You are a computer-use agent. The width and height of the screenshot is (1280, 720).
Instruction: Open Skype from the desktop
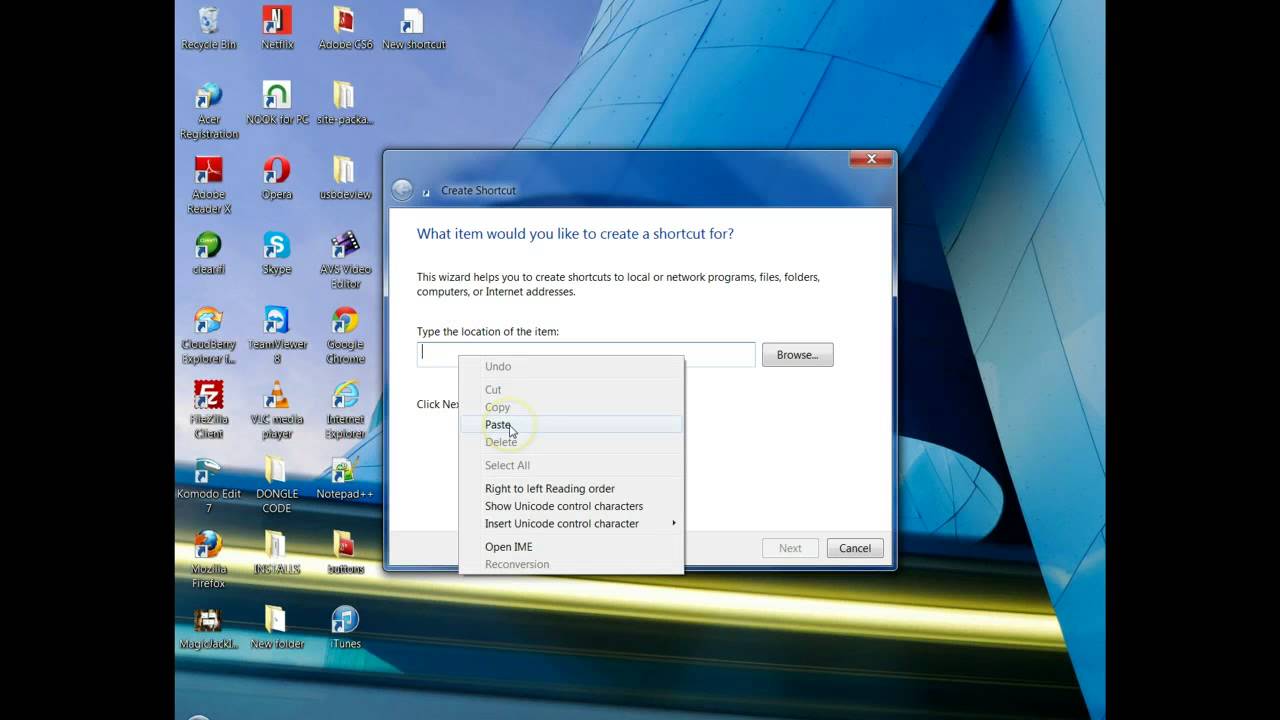coord(277,248)
